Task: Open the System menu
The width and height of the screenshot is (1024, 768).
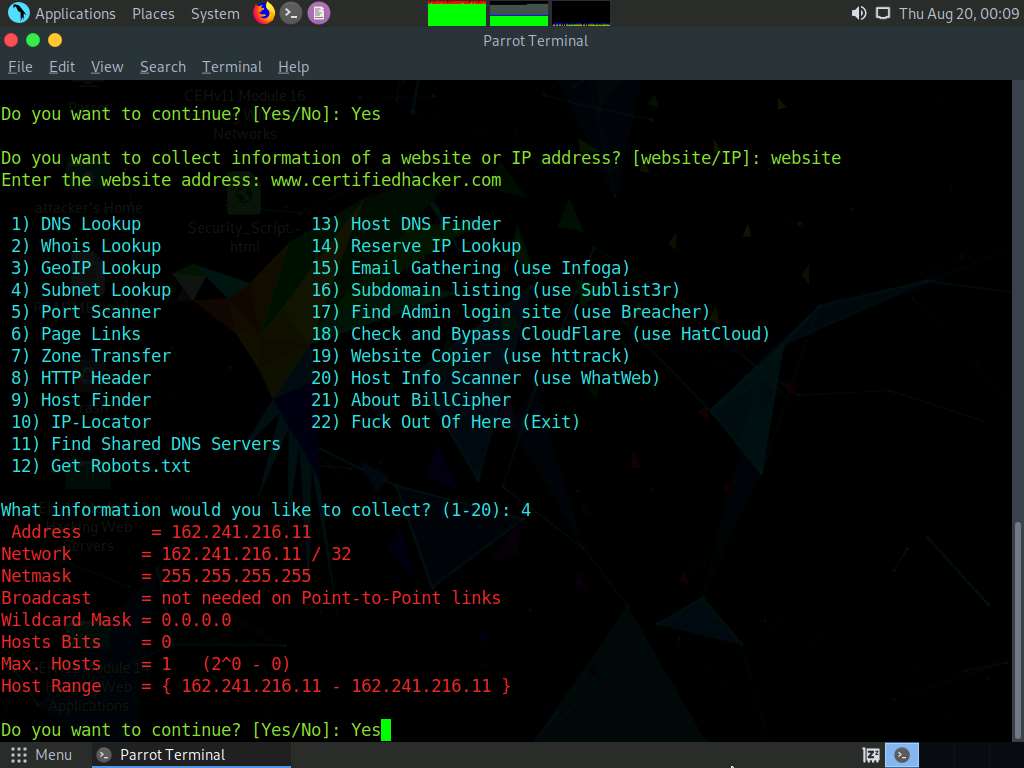Action: 215,14
